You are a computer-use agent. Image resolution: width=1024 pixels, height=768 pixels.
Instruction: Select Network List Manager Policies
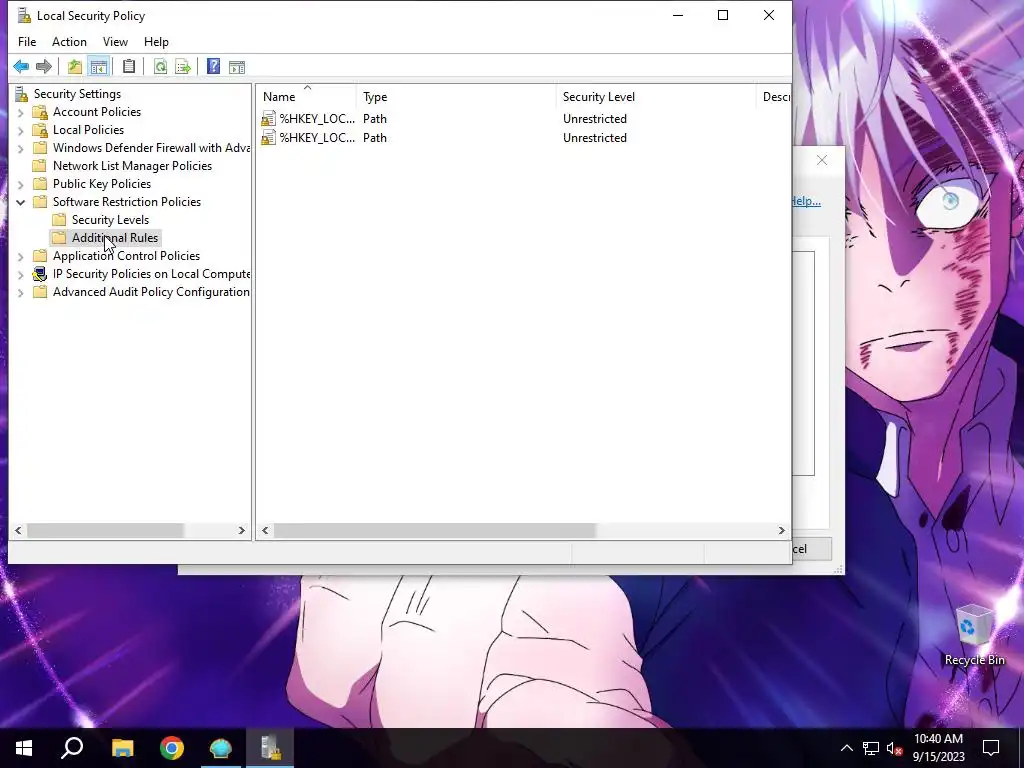[x=132, y=166]
